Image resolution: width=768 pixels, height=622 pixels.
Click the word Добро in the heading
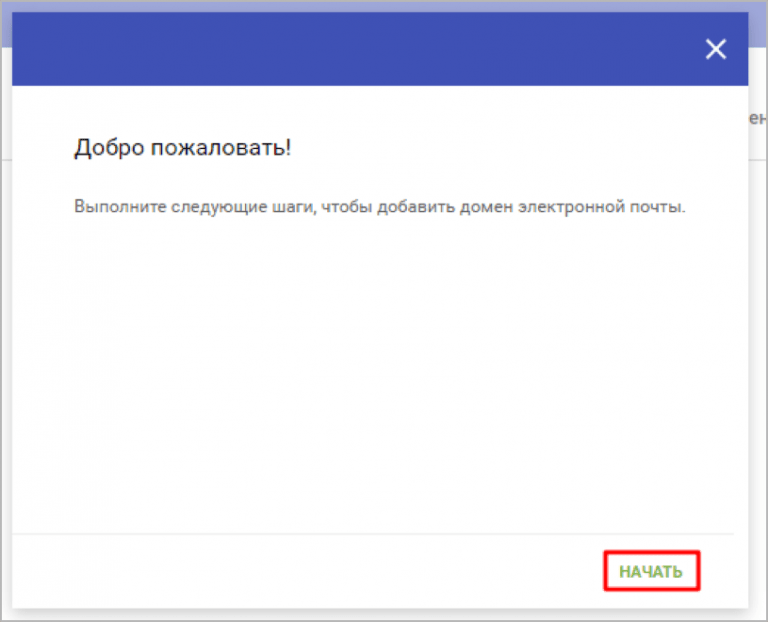click(x=109, y=147)
